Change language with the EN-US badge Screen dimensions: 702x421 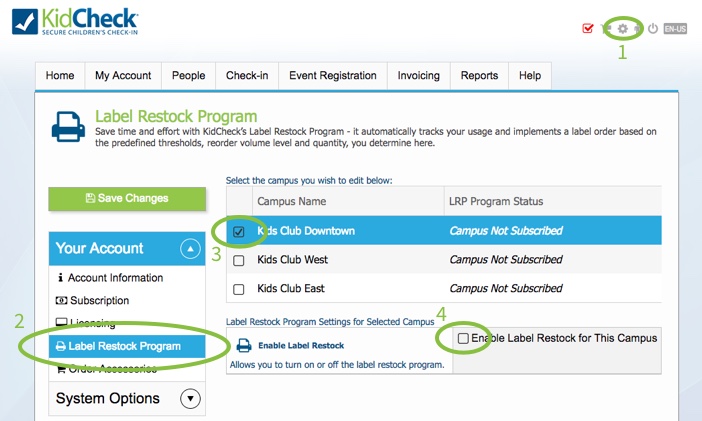pyautogui.click(x=675, y=29)
